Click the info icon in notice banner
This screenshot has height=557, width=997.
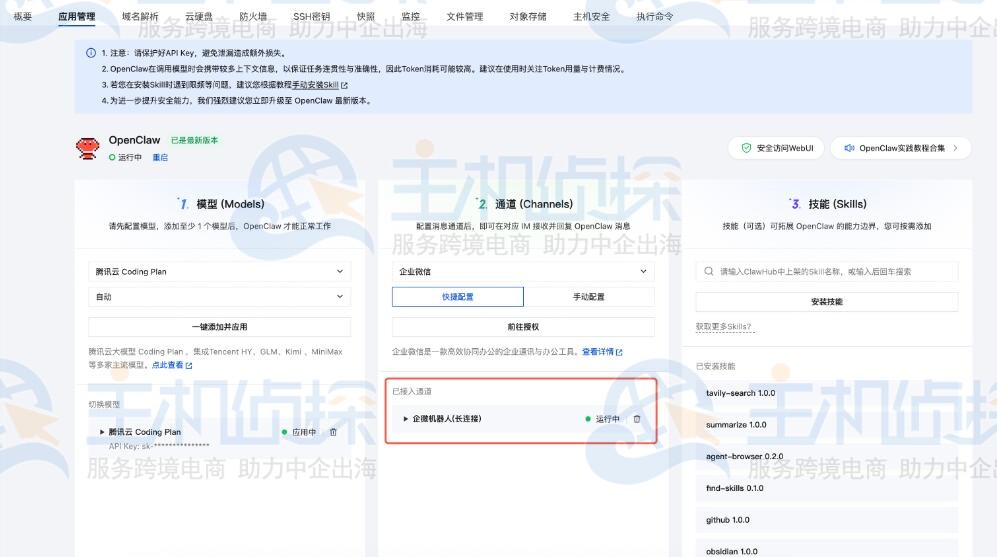[x=91, y=53]
